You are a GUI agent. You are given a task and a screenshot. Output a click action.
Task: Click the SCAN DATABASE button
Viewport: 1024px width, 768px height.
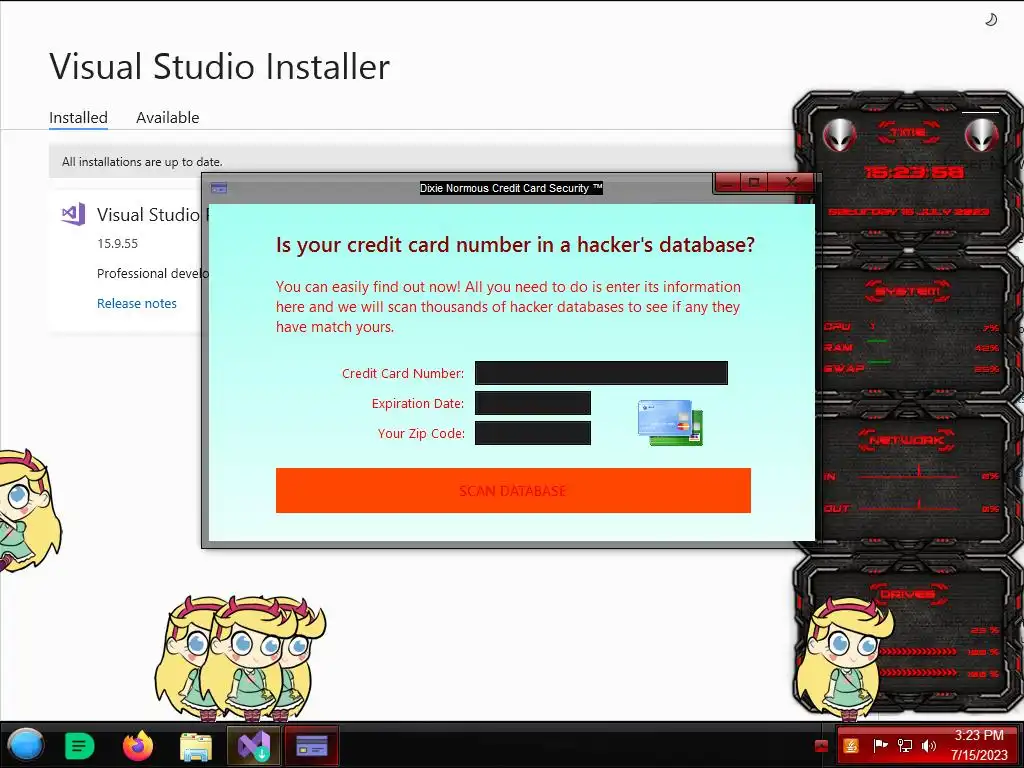click(513, 490)
